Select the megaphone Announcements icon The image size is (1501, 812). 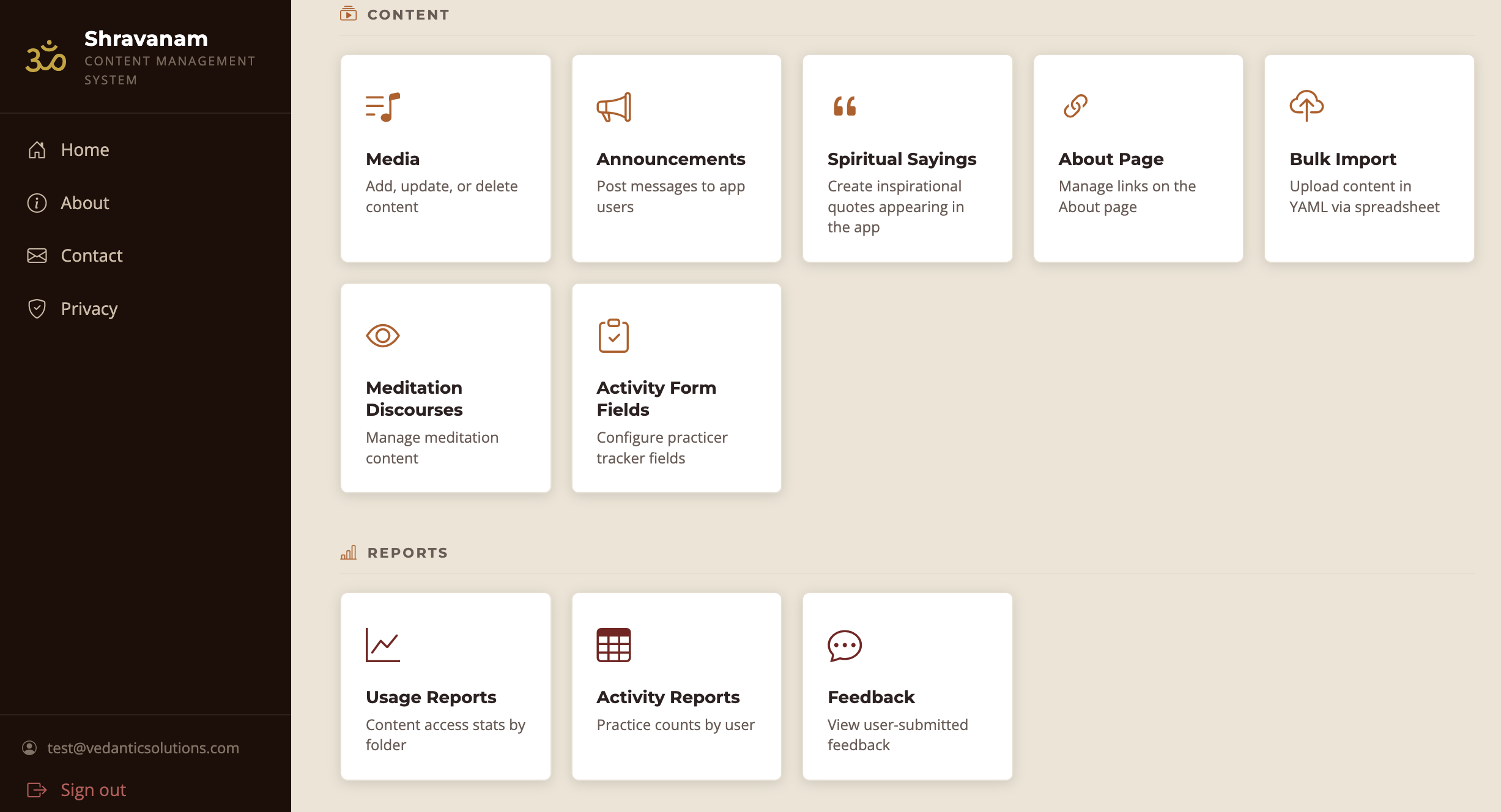613,106
